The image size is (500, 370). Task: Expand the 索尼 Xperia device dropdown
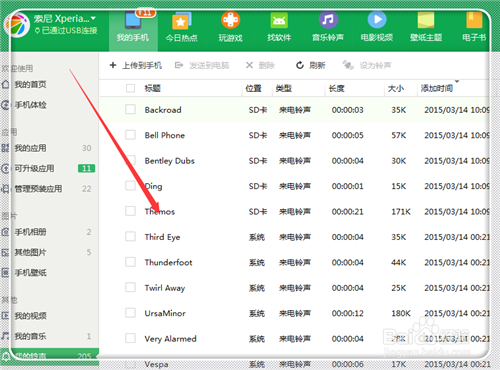pos(93,18)
